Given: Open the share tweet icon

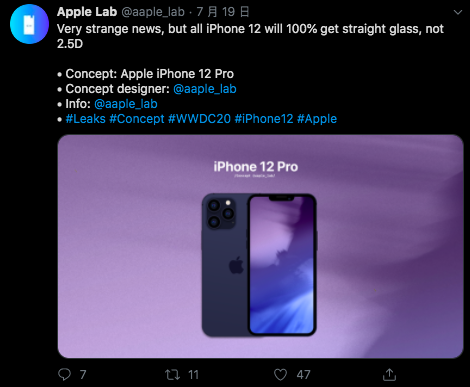Looking at the screenshot, I should (x=389, y=374).
